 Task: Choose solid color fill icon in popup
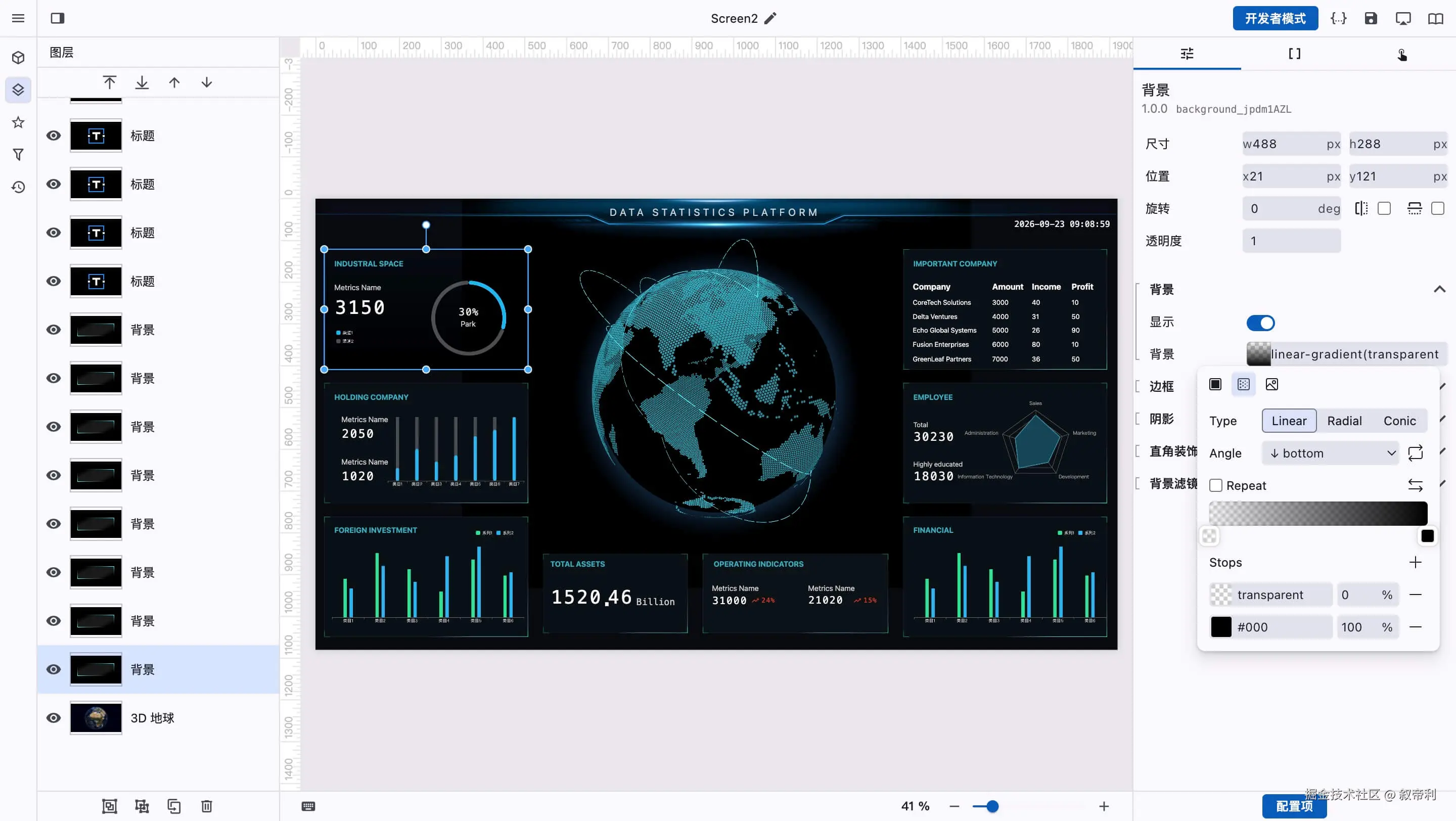click(1215, 384)
